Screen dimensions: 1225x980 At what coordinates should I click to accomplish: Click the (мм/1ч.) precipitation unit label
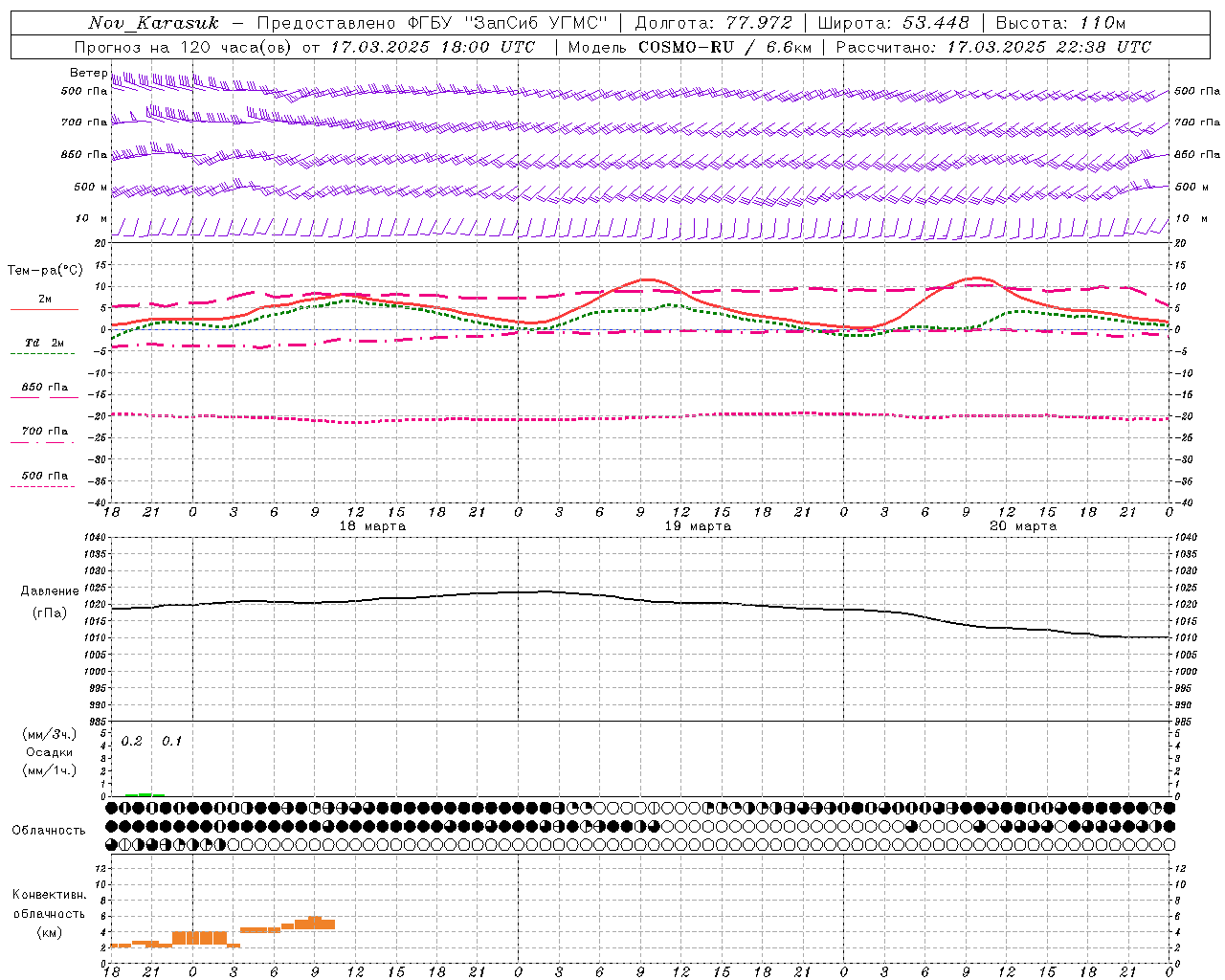coord(50,770)
